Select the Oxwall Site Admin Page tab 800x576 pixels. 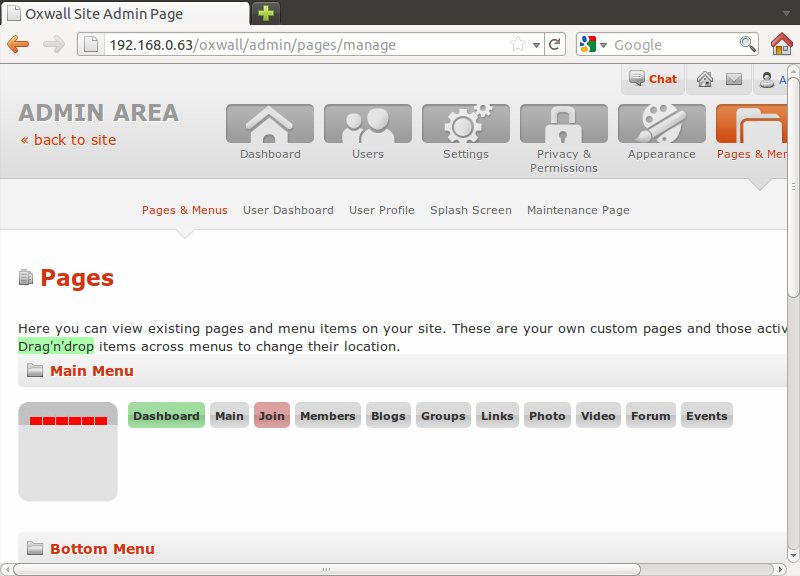click(x=125, y=14)
